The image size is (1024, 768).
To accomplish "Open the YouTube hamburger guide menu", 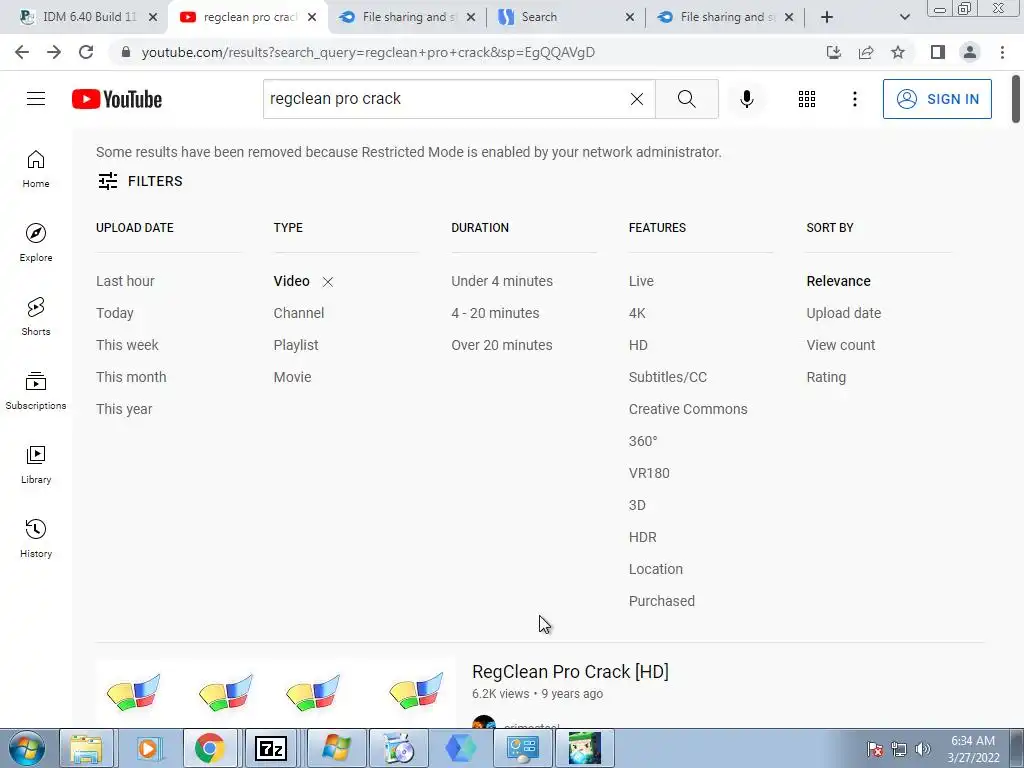I will tap(36, 99).
